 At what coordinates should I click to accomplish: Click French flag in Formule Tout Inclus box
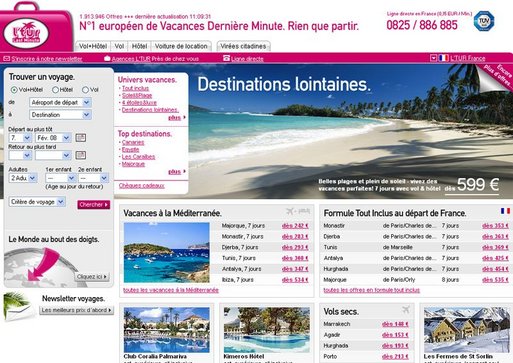point(505,211)
